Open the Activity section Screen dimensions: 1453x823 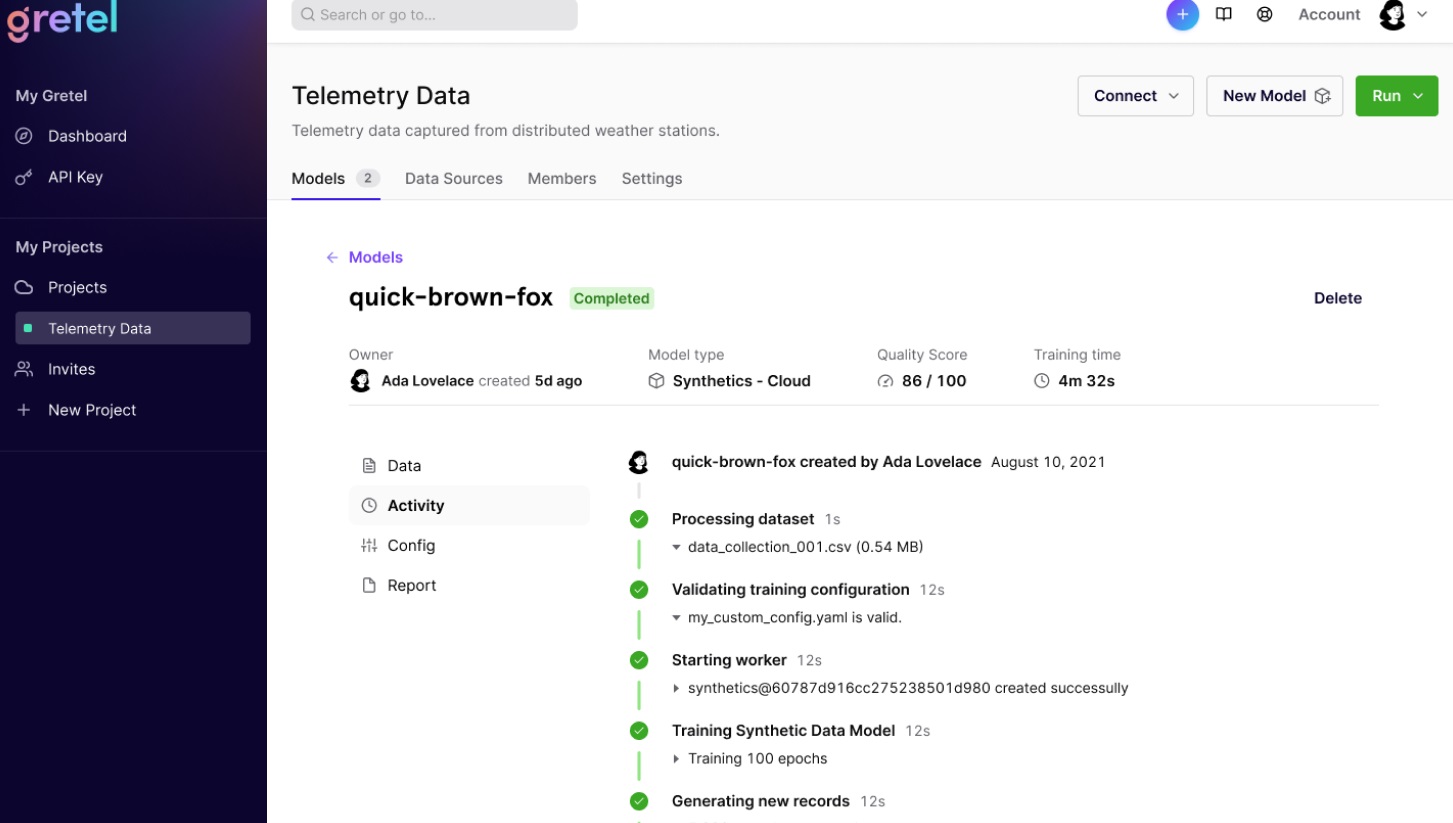pos(469,506)
